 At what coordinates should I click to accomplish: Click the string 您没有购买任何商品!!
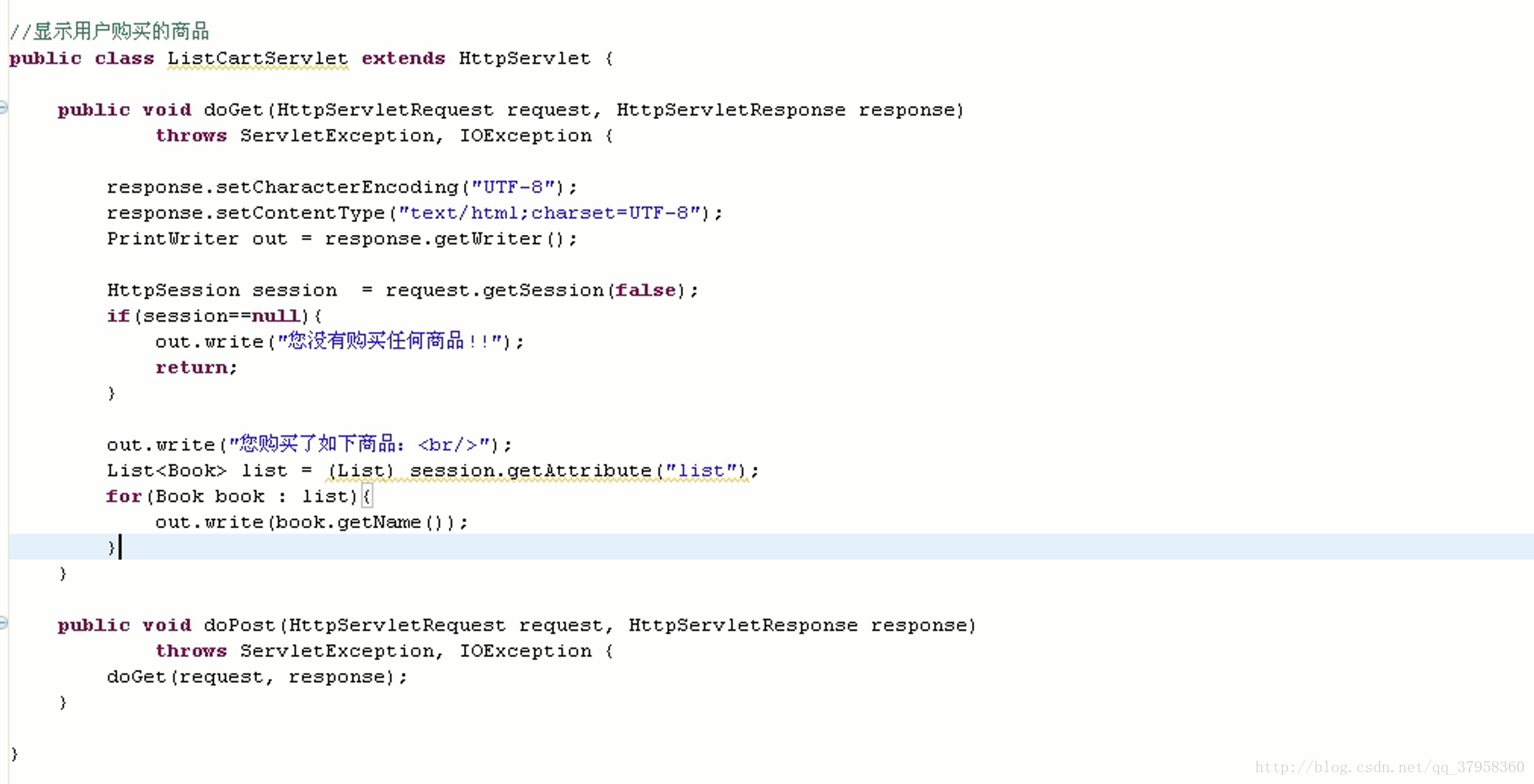pyautogui.click(x=390, y=341)
